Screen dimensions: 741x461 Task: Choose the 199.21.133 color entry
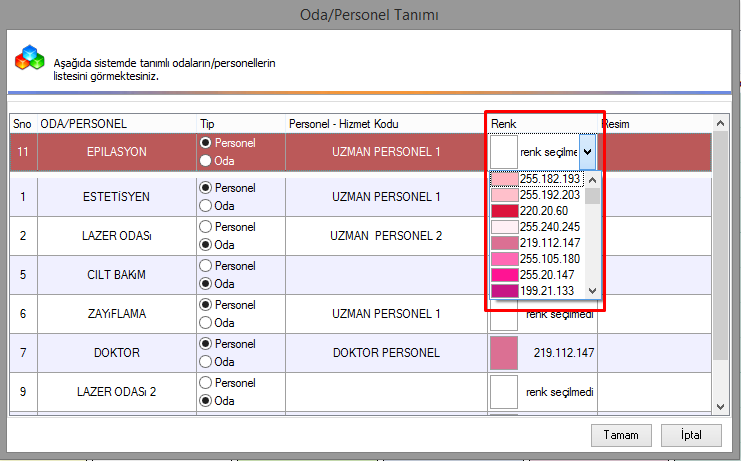[542, 291]
